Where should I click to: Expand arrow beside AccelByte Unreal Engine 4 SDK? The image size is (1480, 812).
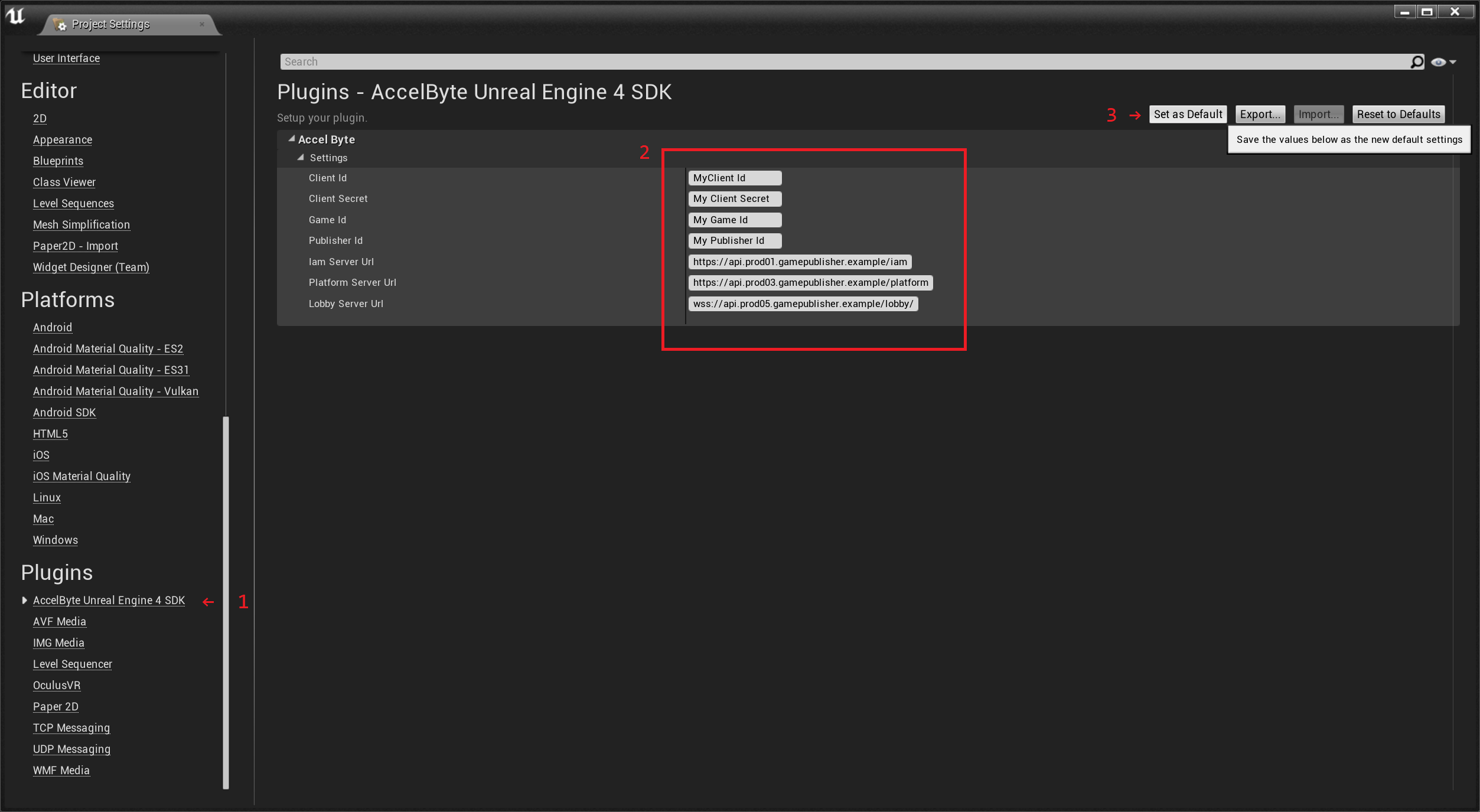[x=24, y=601]
